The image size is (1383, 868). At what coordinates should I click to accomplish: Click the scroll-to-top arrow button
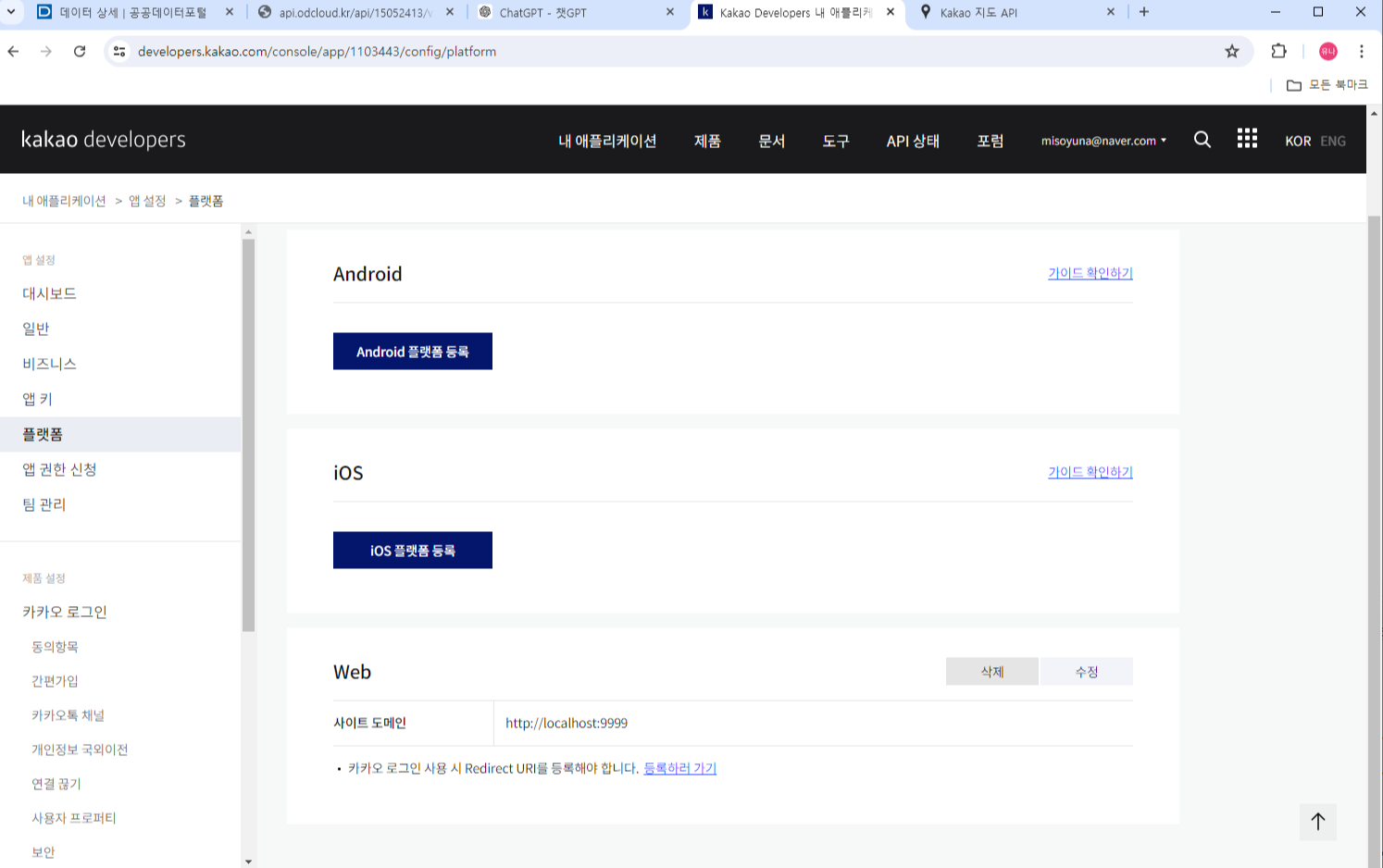click(1318, 821)
